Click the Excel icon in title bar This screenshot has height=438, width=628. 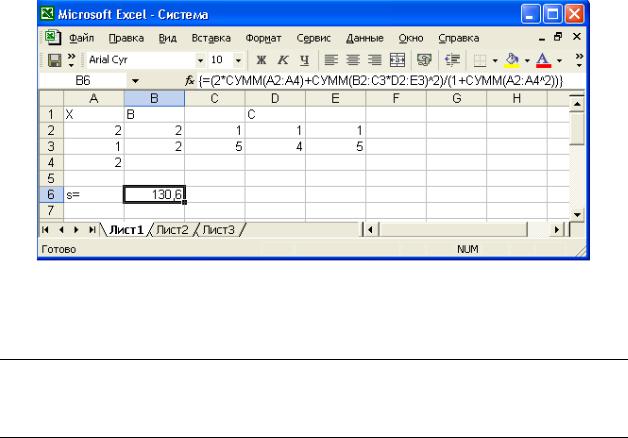(x=47, y=14)
